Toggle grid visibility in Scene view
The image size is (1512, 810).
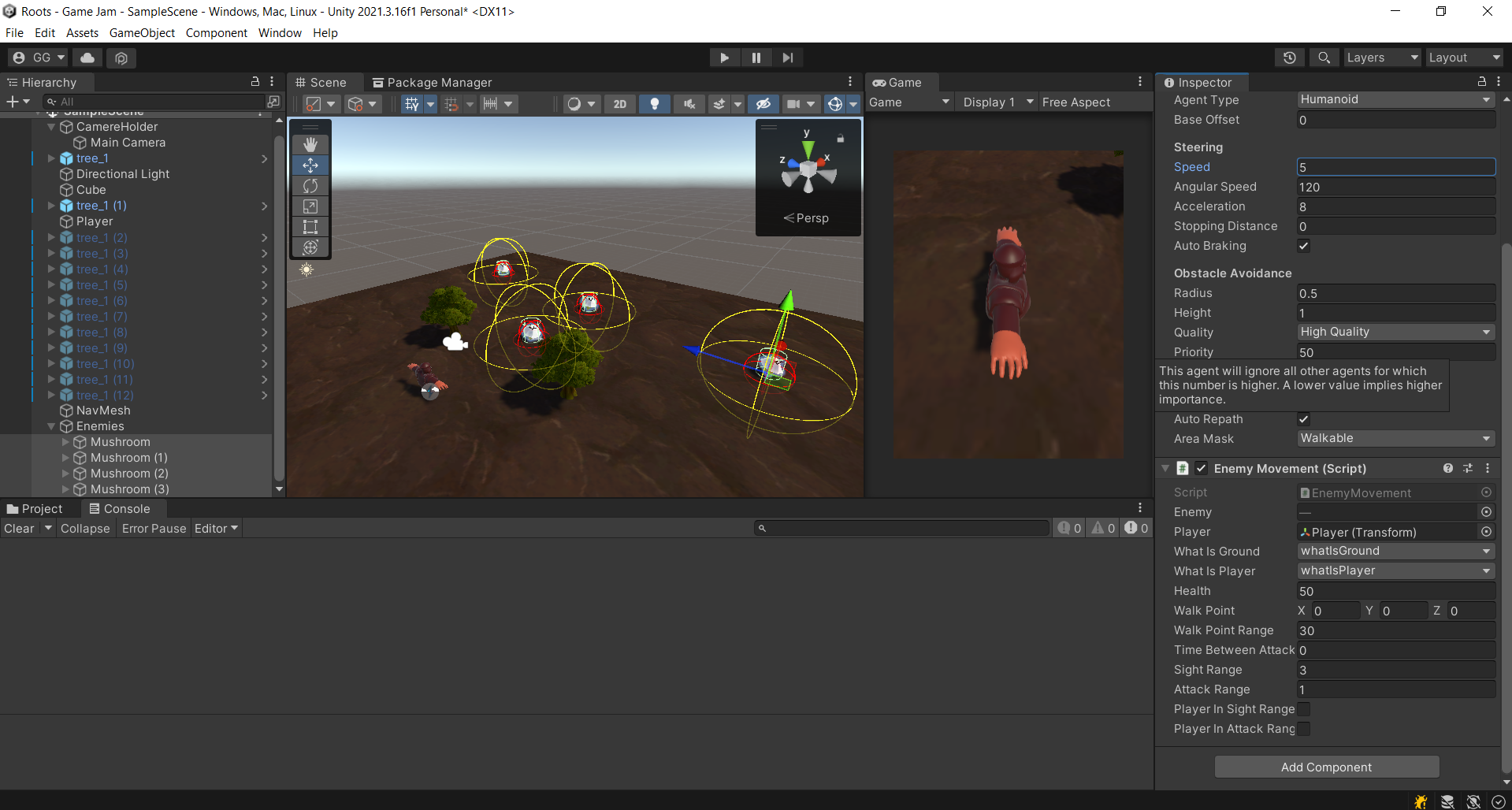click(x=411, y=104)
